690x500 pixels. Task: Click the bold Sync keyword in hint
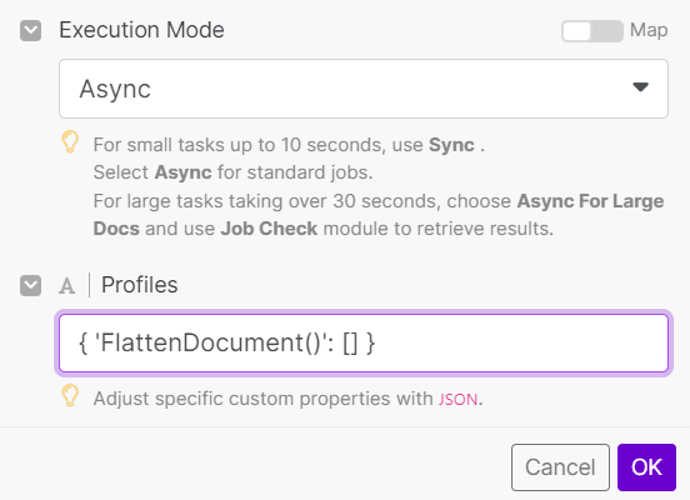point(451,145)
